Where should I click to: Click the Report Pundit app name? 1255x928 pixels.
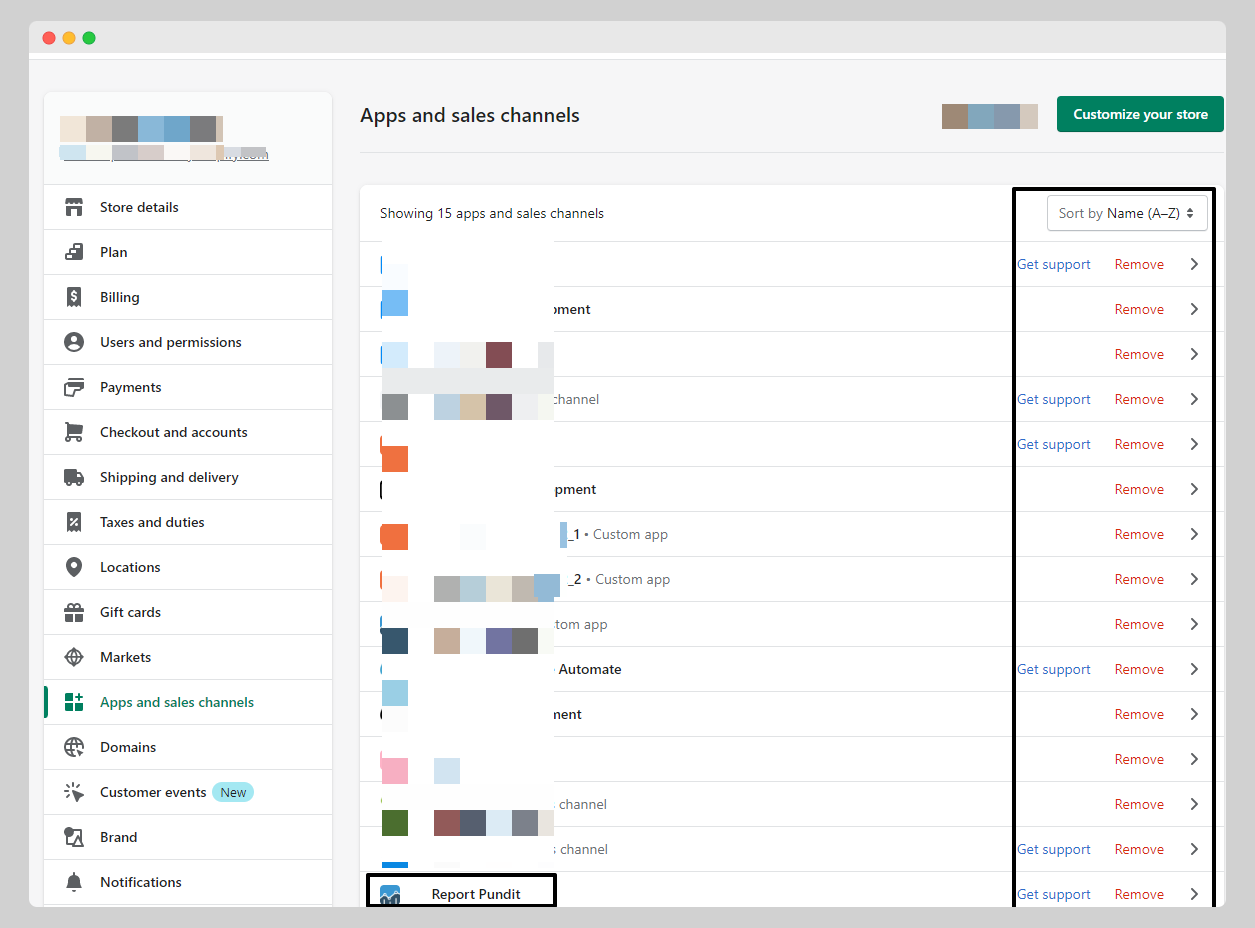point(476,894)
